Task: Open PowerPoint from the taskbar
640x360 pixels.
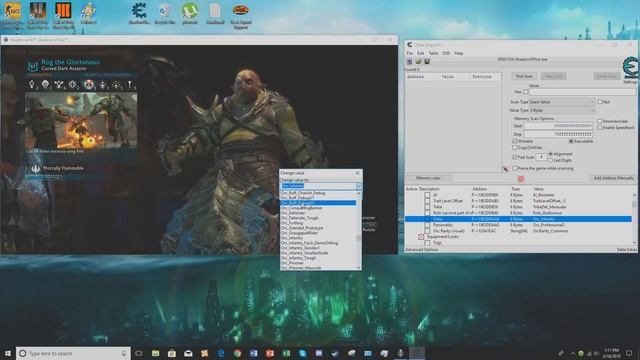Action: click(x=270, y=353)
